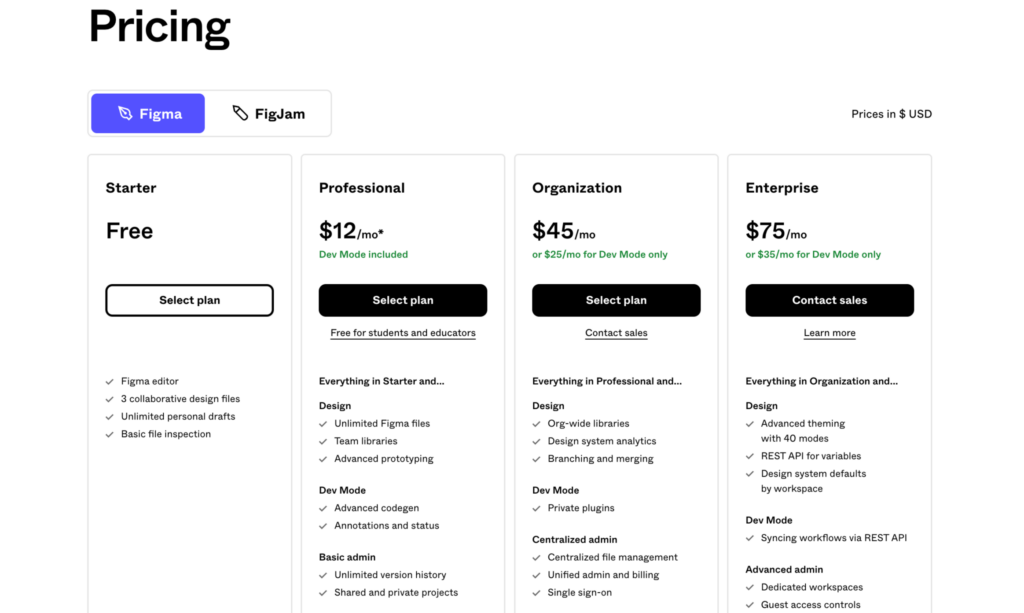Click checkmark next to Advanced theming
1024x613 pixels.
tap(750, 424)
